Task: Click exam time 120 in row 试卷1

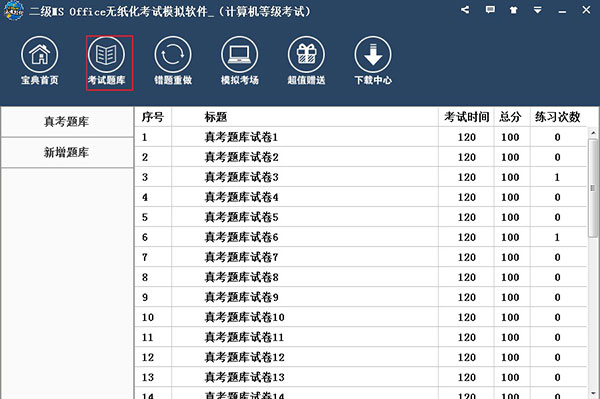Action: coord(466,137)
